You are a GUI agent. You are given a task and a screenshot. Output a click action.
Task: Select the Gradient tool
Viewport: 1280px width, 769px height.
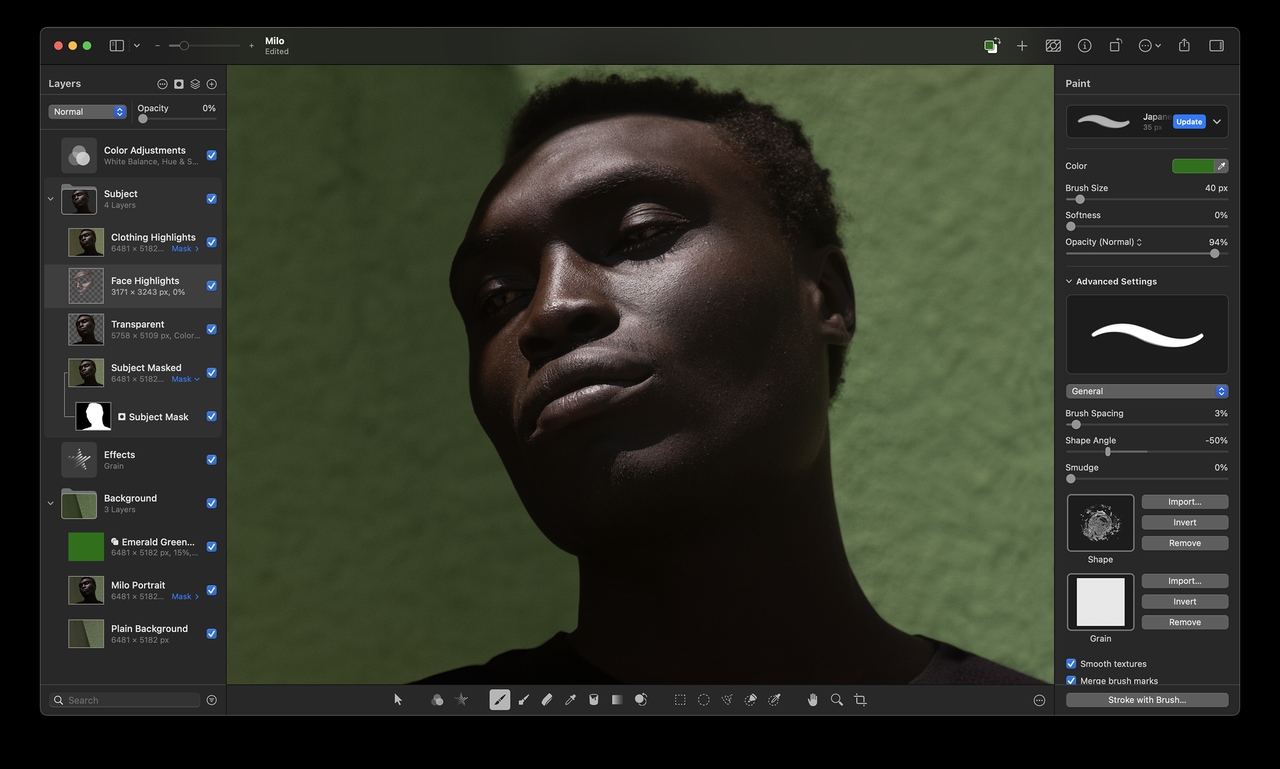tap(617, 700)
